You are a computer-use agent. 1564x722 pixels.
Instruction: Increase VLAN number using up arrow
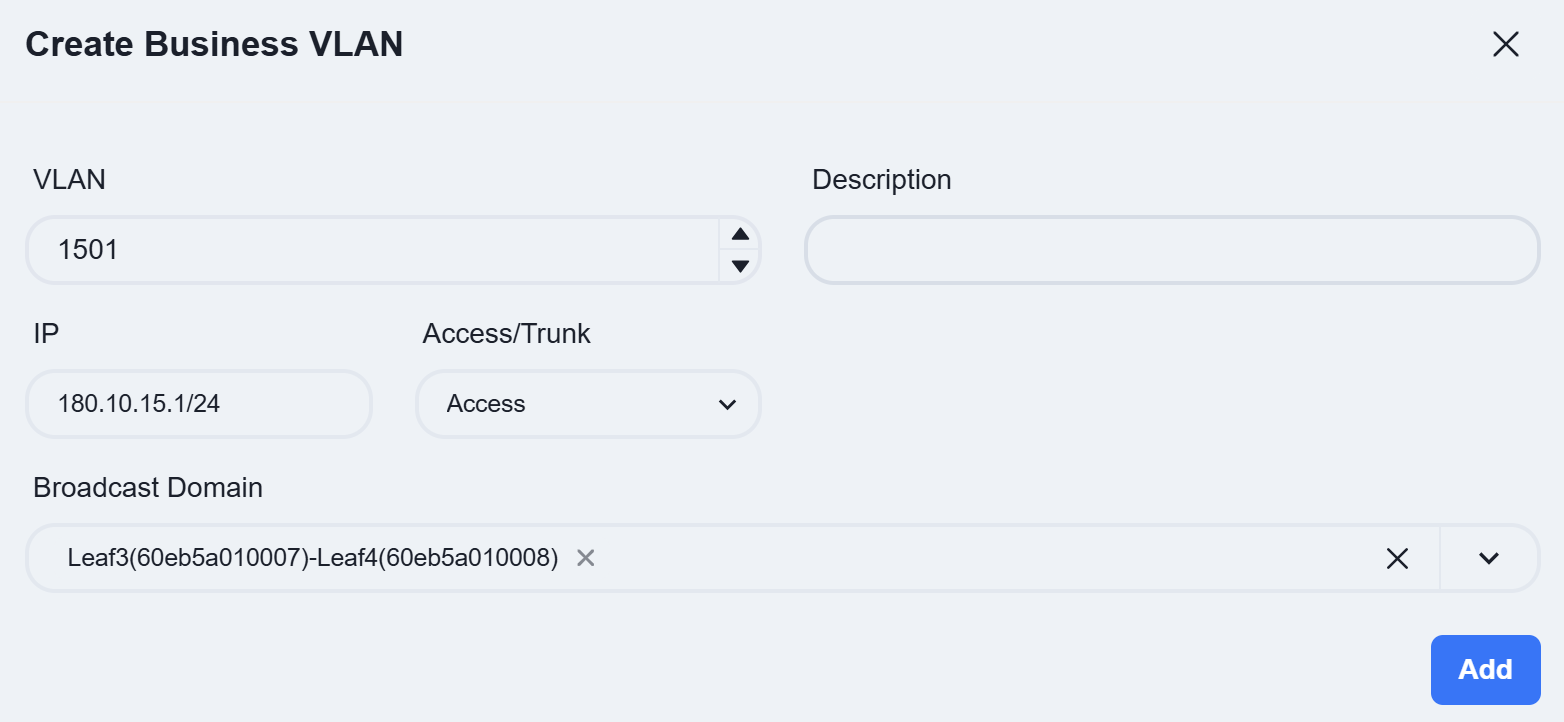click(740, 234)
